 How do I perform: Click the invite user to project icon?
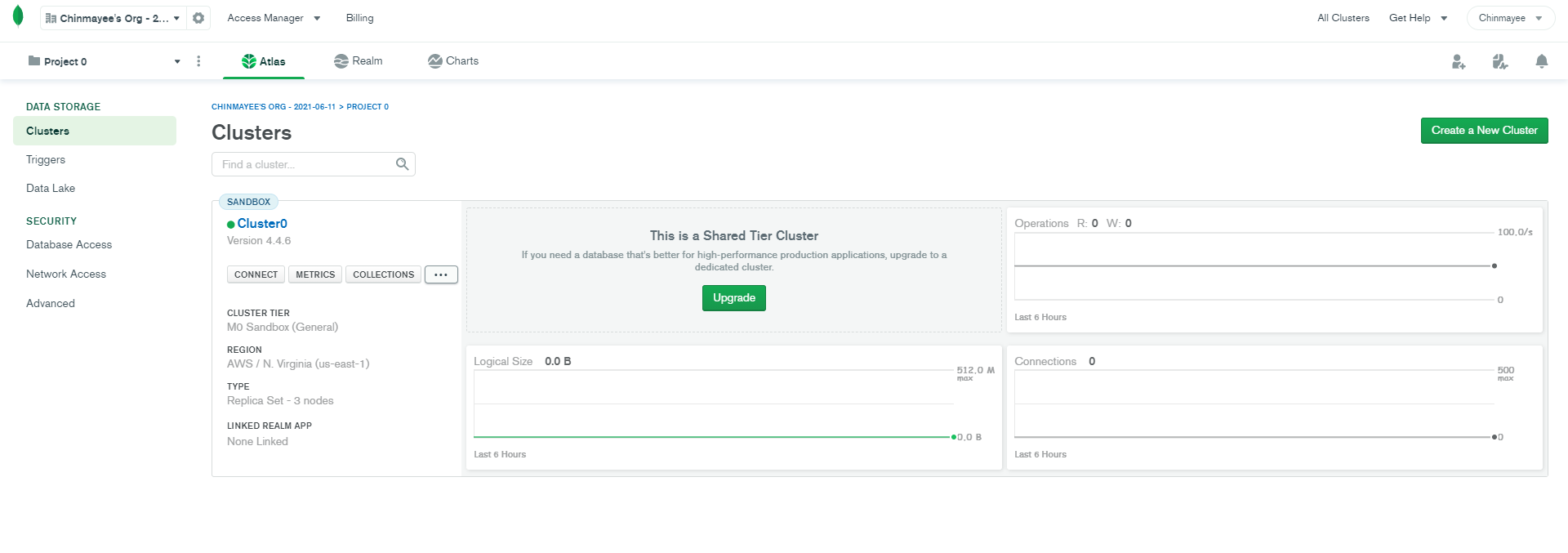[x=1459, y=61]
